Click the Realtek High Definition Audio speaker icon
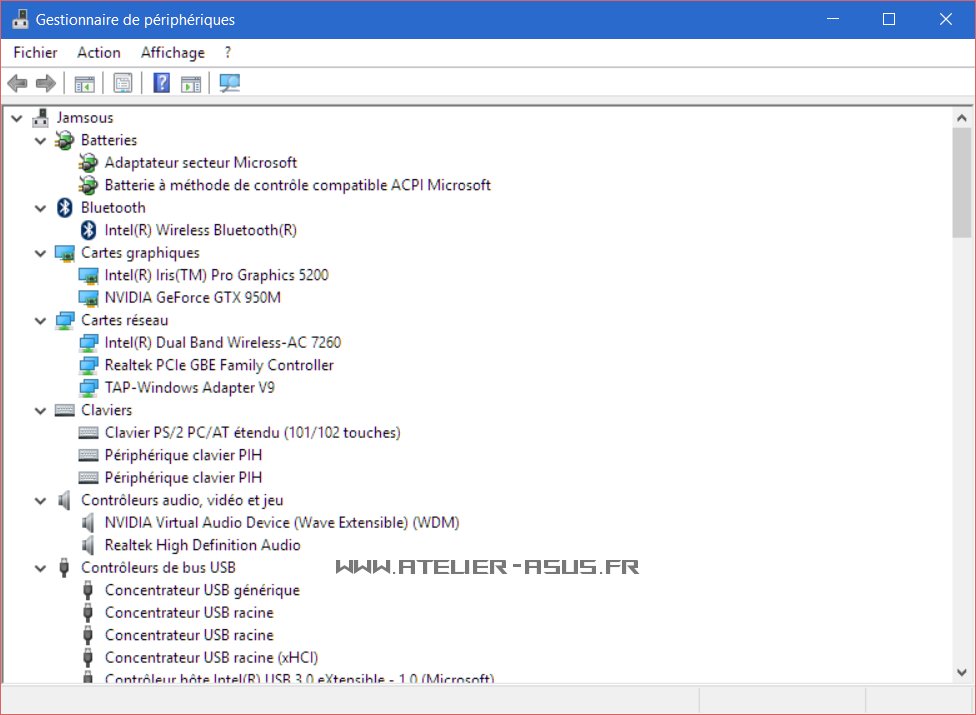The height and width of the screenshot is (715, 976). coord(89,545)
